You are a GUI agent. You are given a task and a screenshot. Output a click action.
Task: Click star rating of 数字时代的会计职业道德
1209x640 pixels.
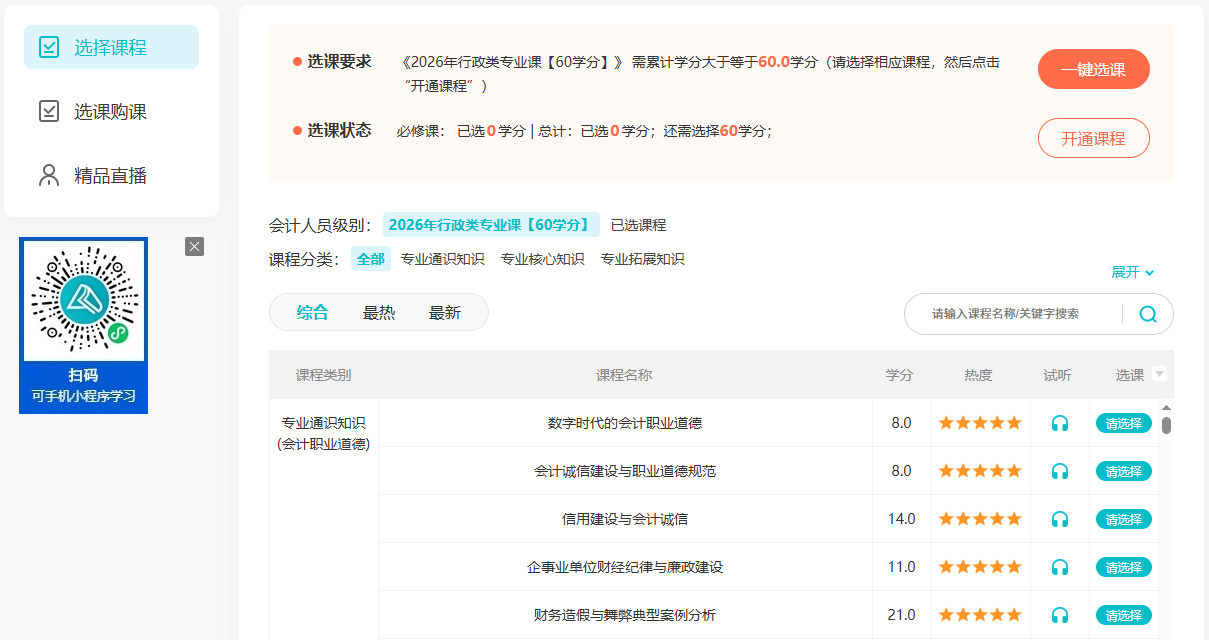[980, 423]
